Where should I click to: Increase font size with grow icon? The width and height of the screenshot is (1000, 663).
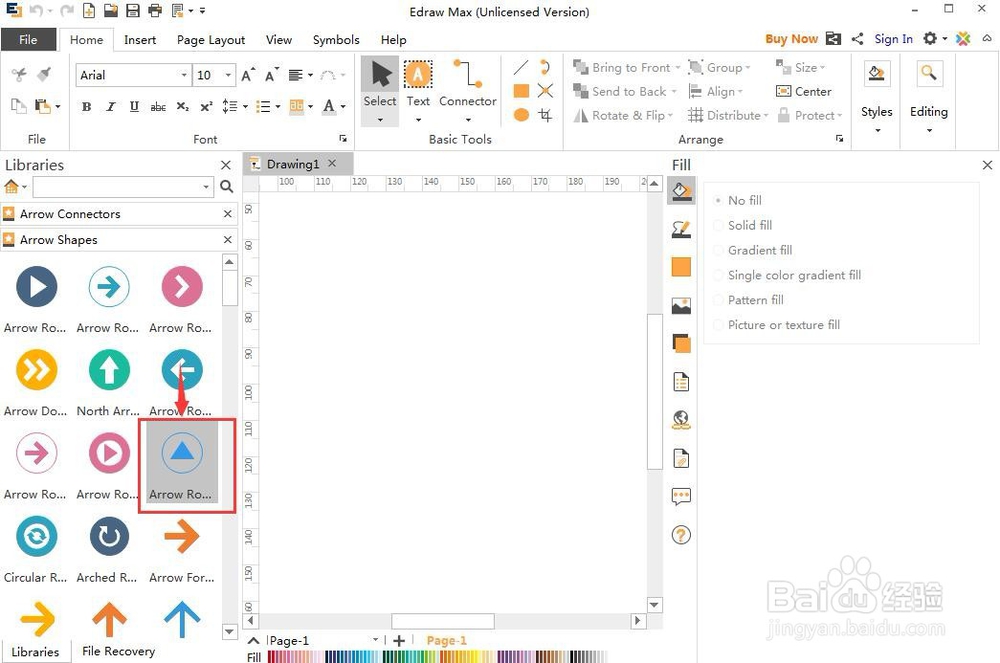click(248, 75)
